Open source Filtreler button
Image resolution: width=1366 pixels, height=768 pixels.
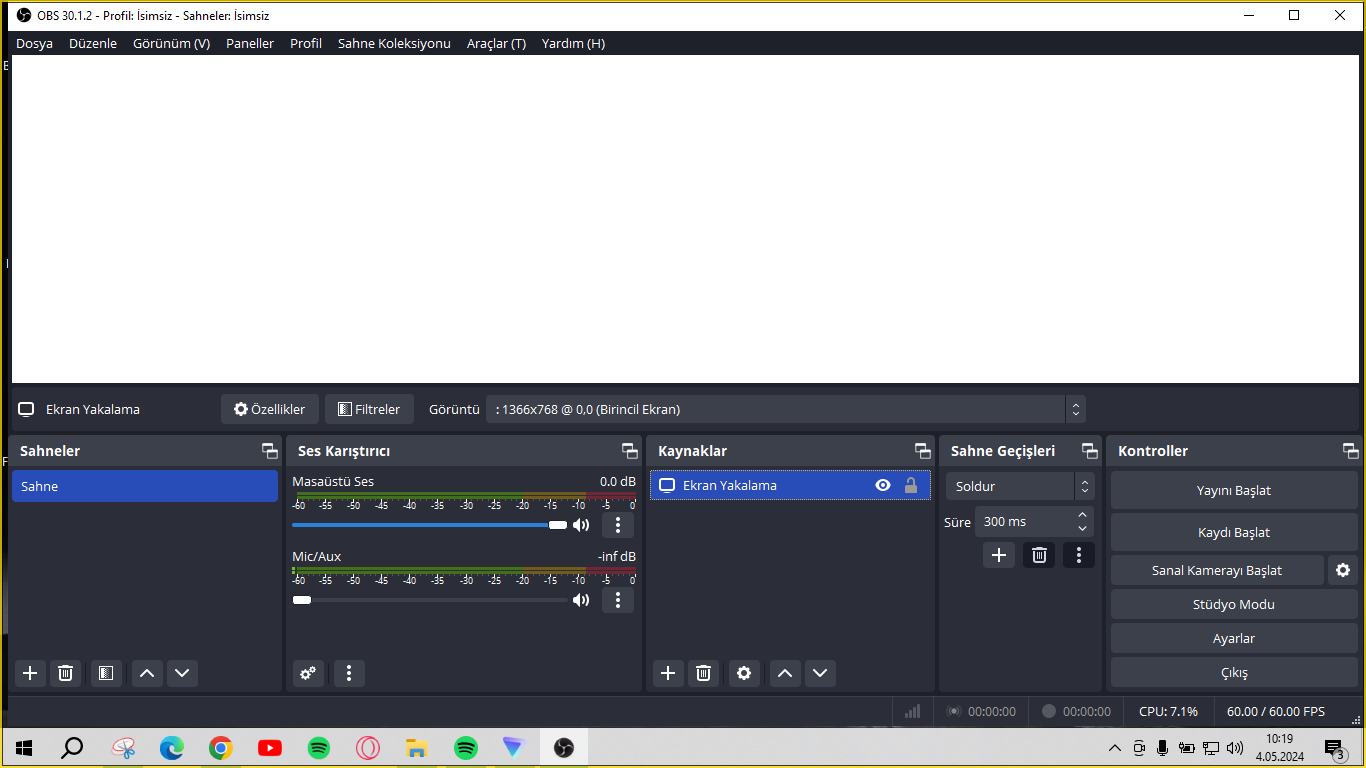[369, 409]
